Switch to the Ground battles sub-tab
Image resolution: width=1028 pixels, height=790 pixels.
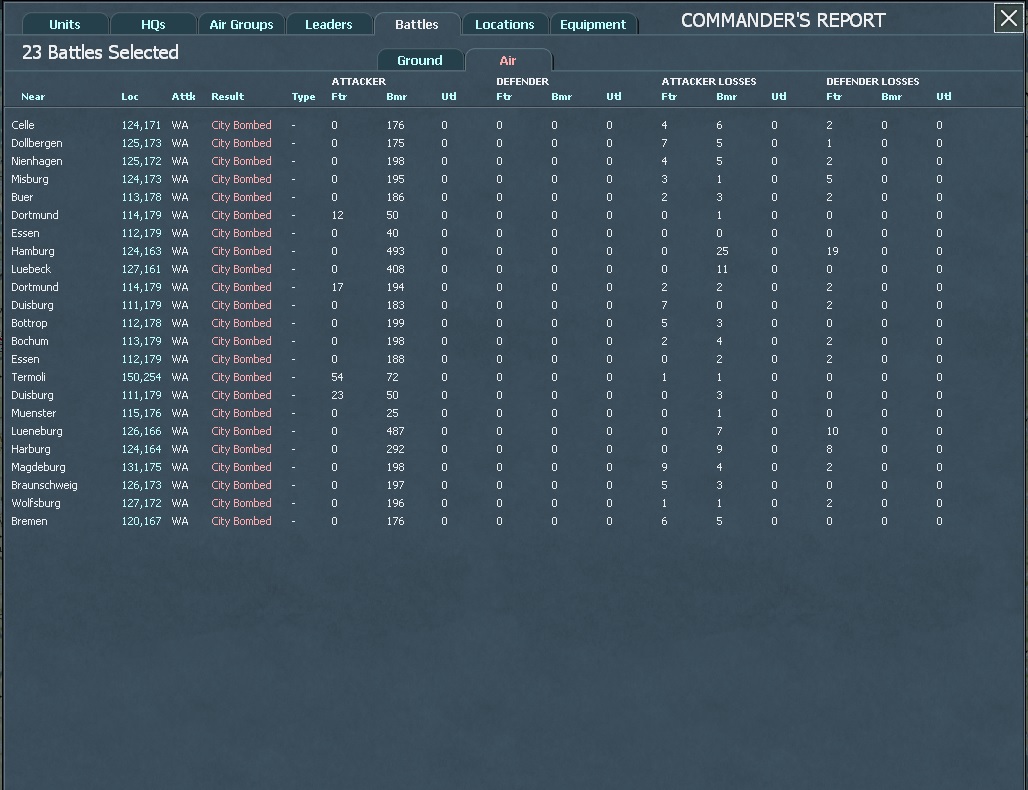pos(420,60)
